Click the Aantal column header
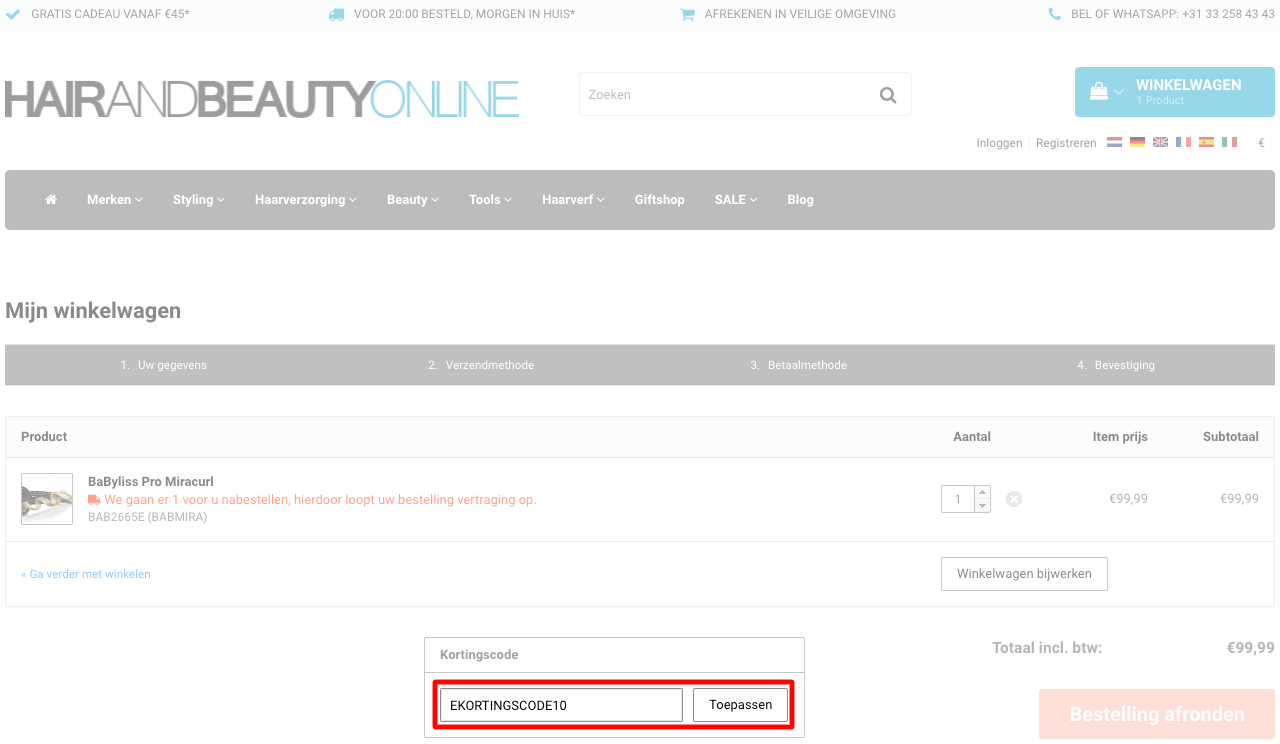Screen dimensions: 1280x744 click(972, 437)
